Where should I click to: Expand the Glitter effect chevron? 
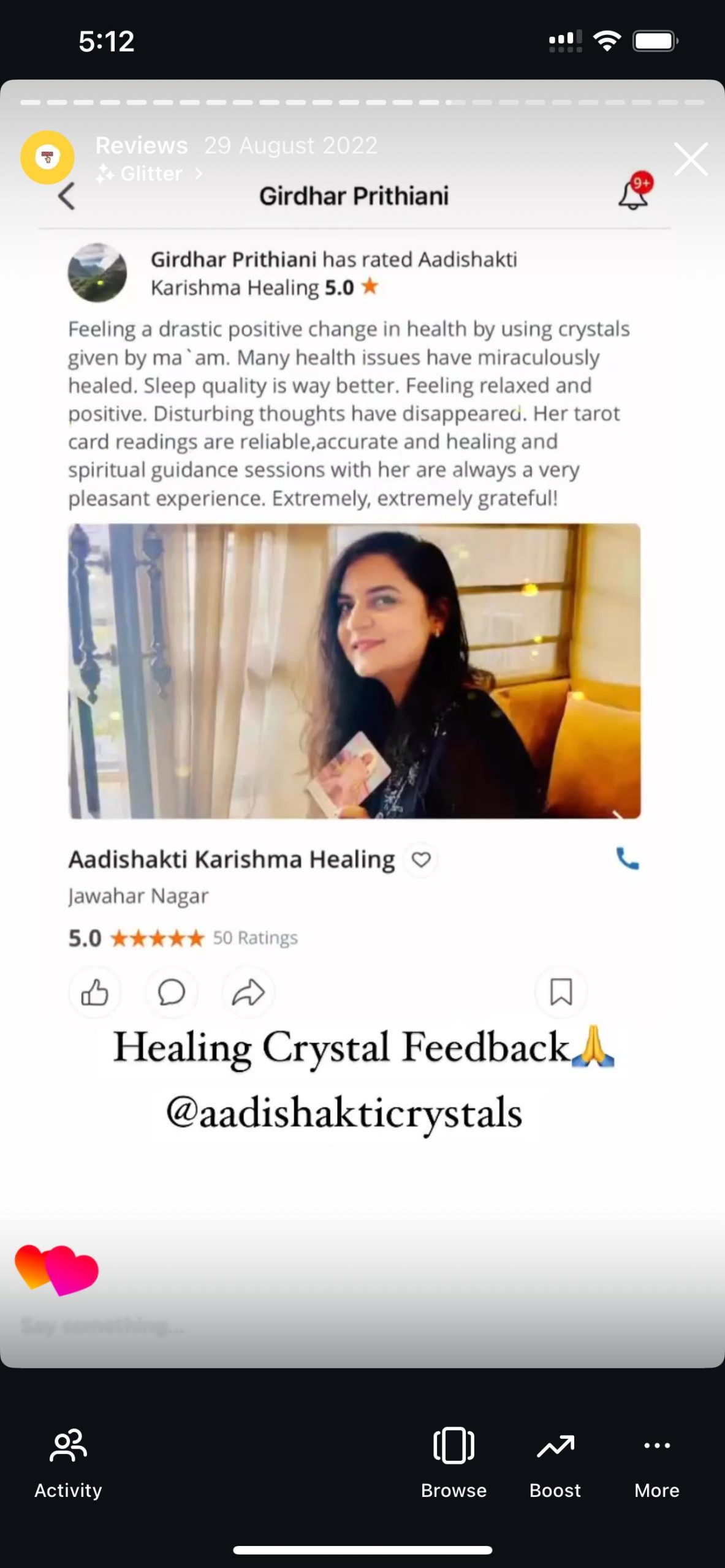click(198, 174)
